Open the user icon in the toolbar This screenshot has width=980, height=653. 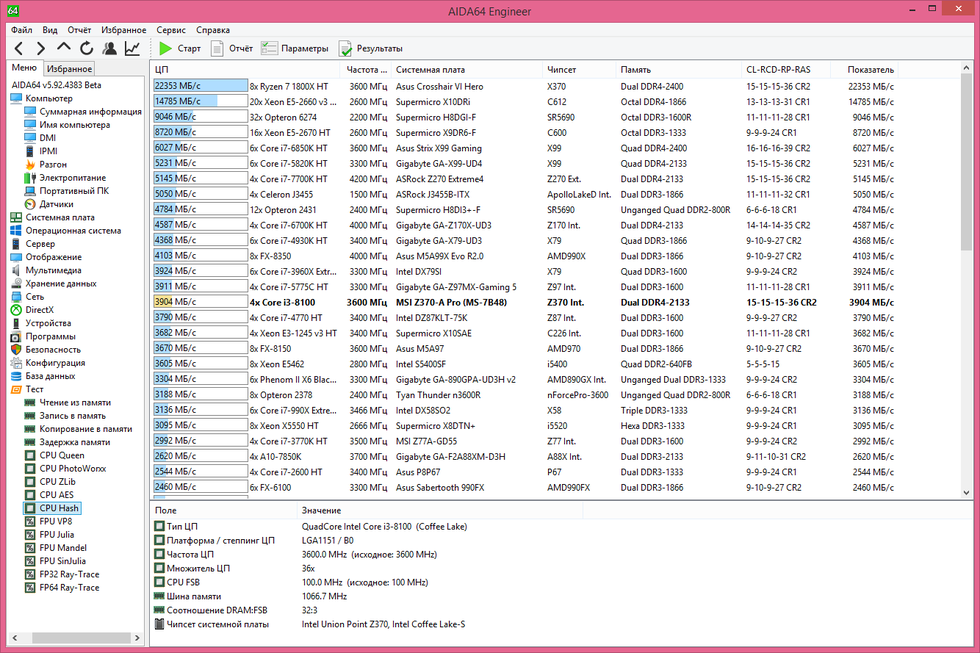(109, 48)
